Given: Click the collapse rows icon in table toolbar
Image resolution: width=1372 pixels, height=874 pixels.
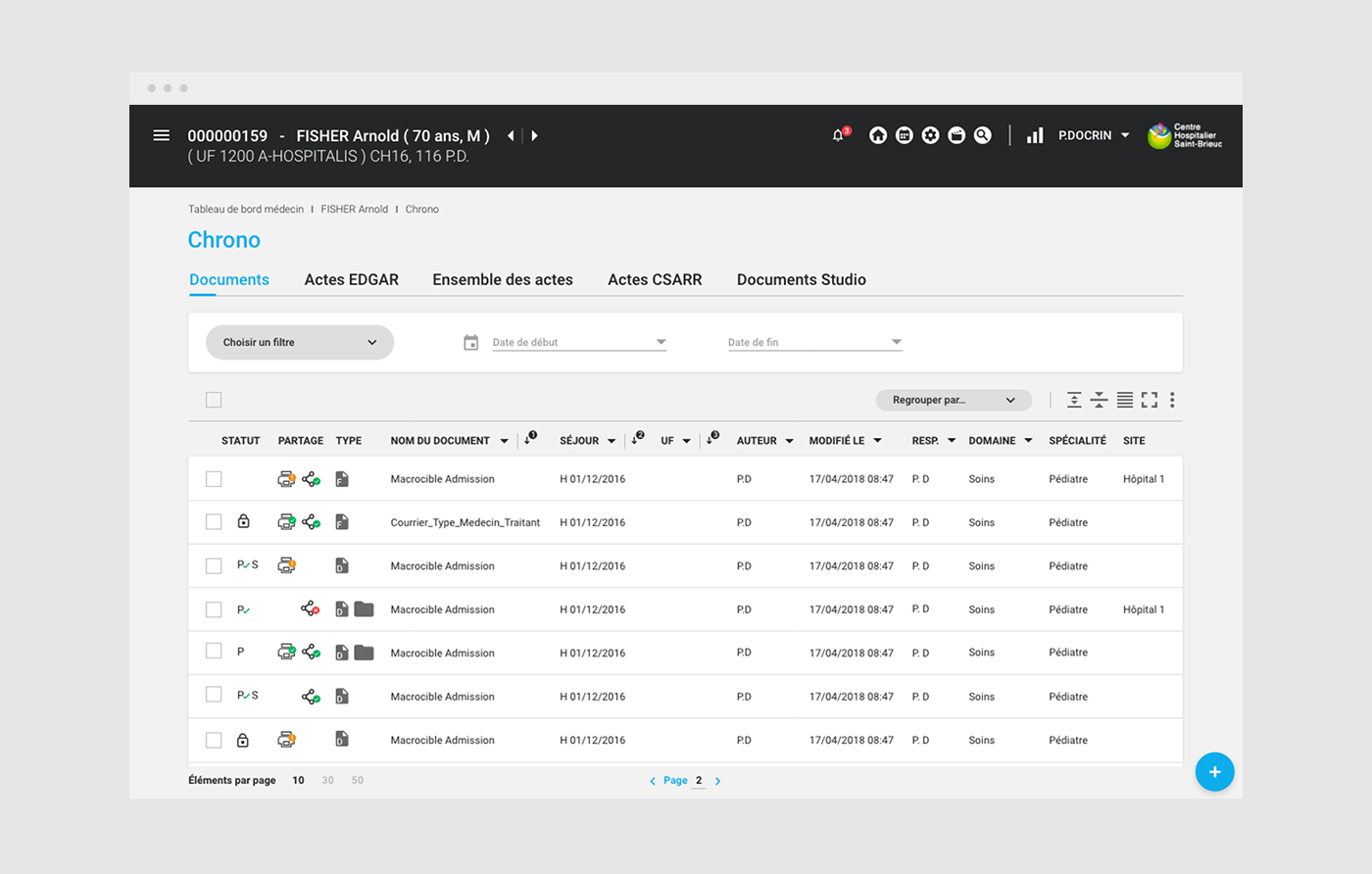Looking at the screenshot, I should click(x=1100, y=400).
